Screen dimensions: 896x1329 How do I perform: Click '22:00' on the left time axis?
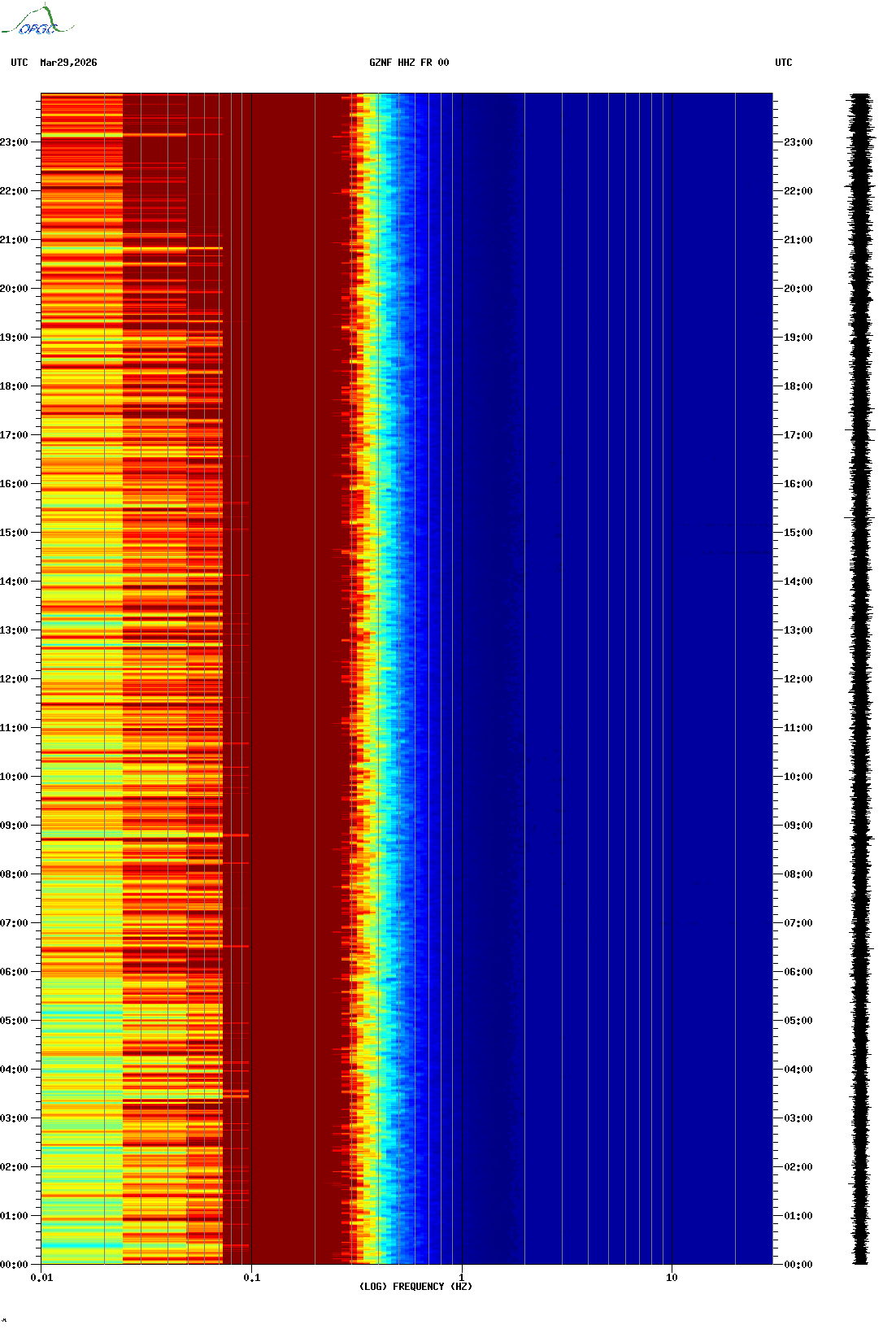coord(14,191)
